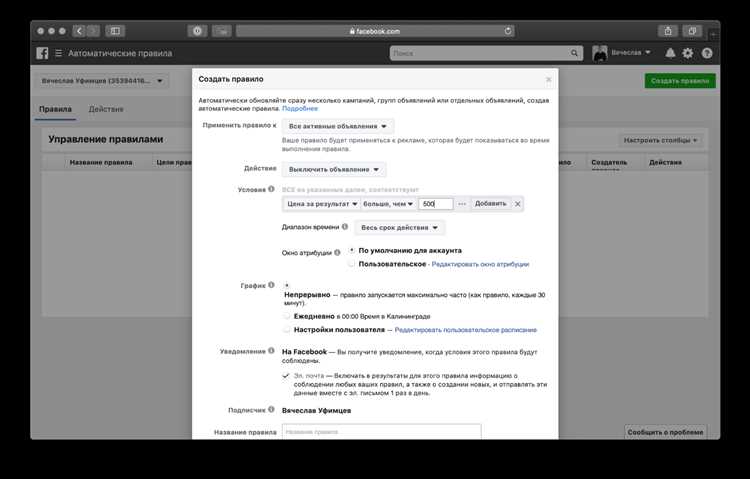Screen dimensions: 750x479
Task: Click the info icon next to Диапазон времени
Action: click(x=345, y=227)
